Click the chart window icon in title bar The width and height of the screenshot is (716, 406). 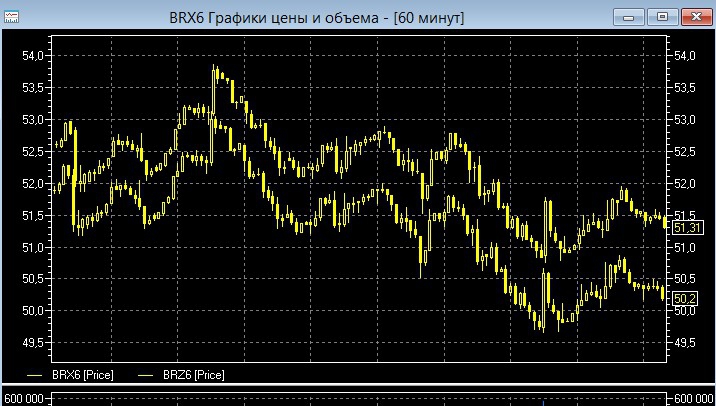(11, 18)
